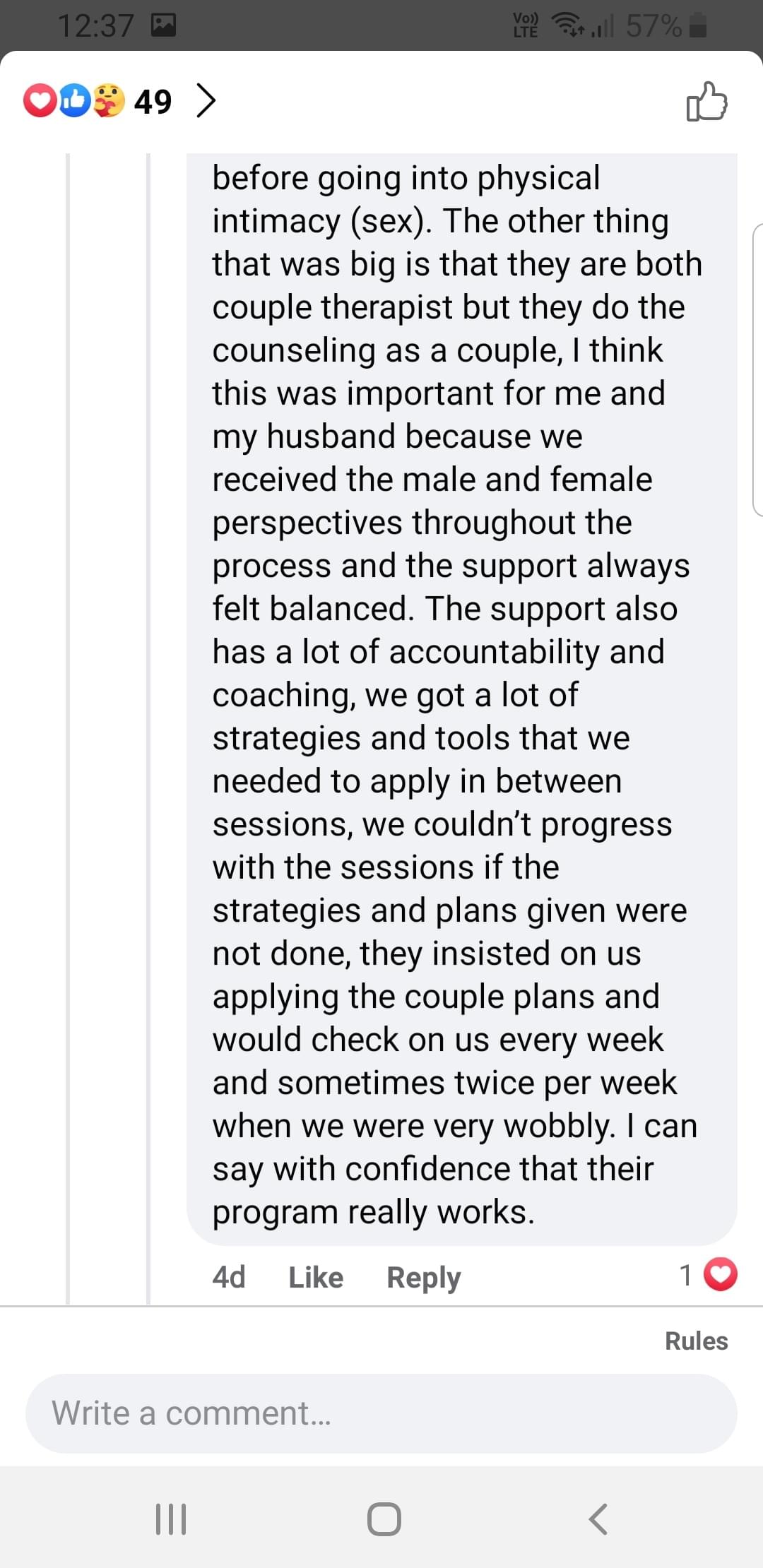
Task: Tap the 49 reactions count
Action: 153,102
